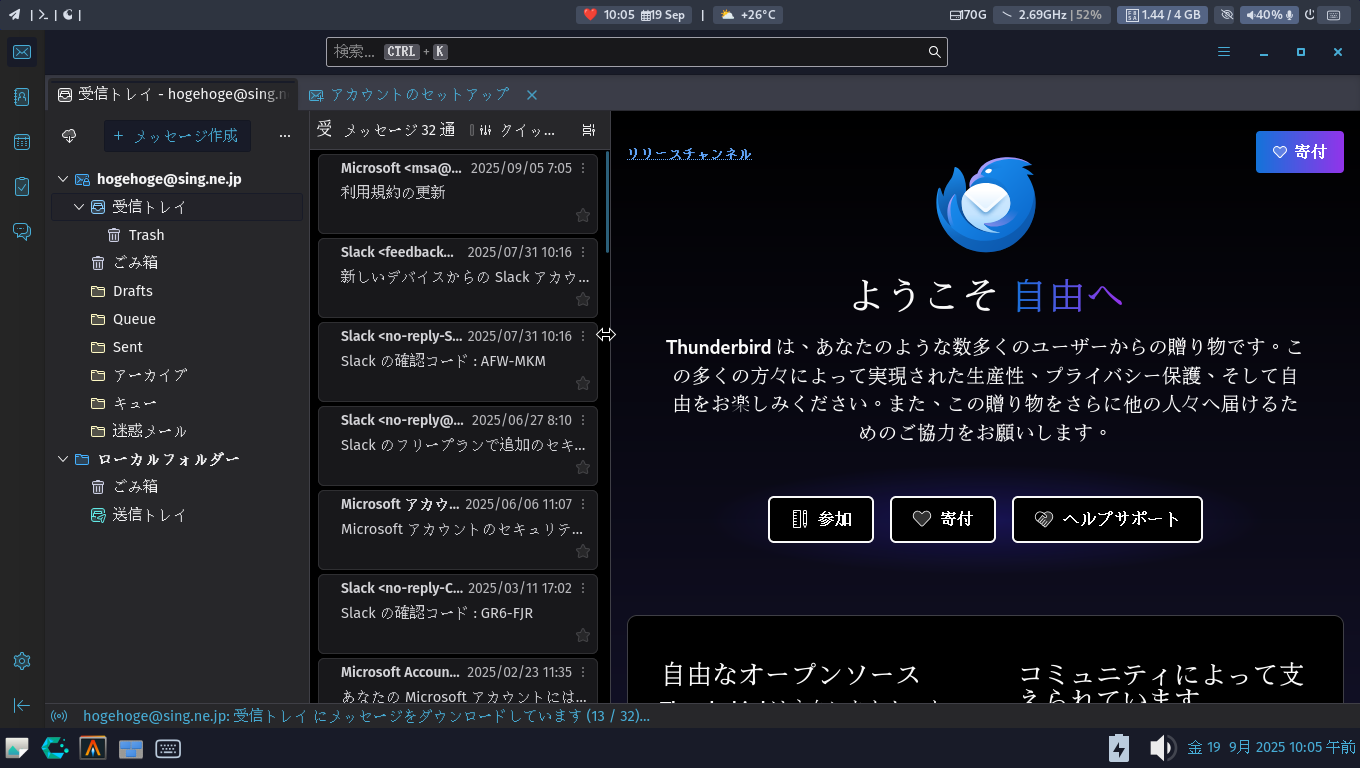Click the keyboard icon in the bottom taskbar
Viewport: 1360px width, 768px height.
click(168, 747)
